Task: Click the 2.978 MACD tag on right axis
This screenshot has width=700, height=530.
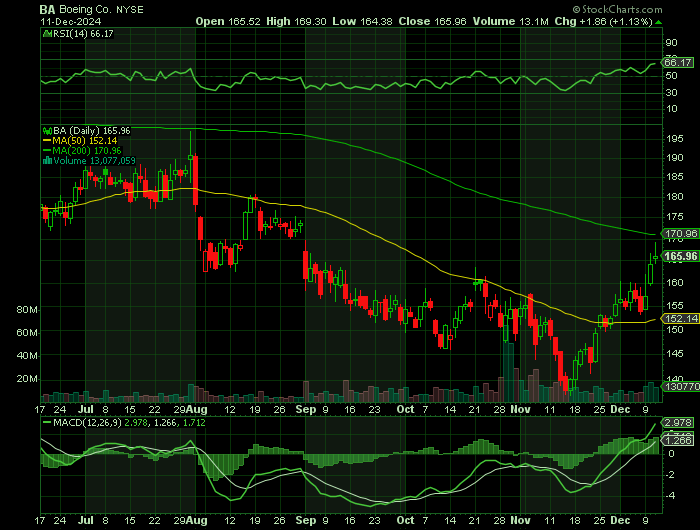Action: point(678,422)
